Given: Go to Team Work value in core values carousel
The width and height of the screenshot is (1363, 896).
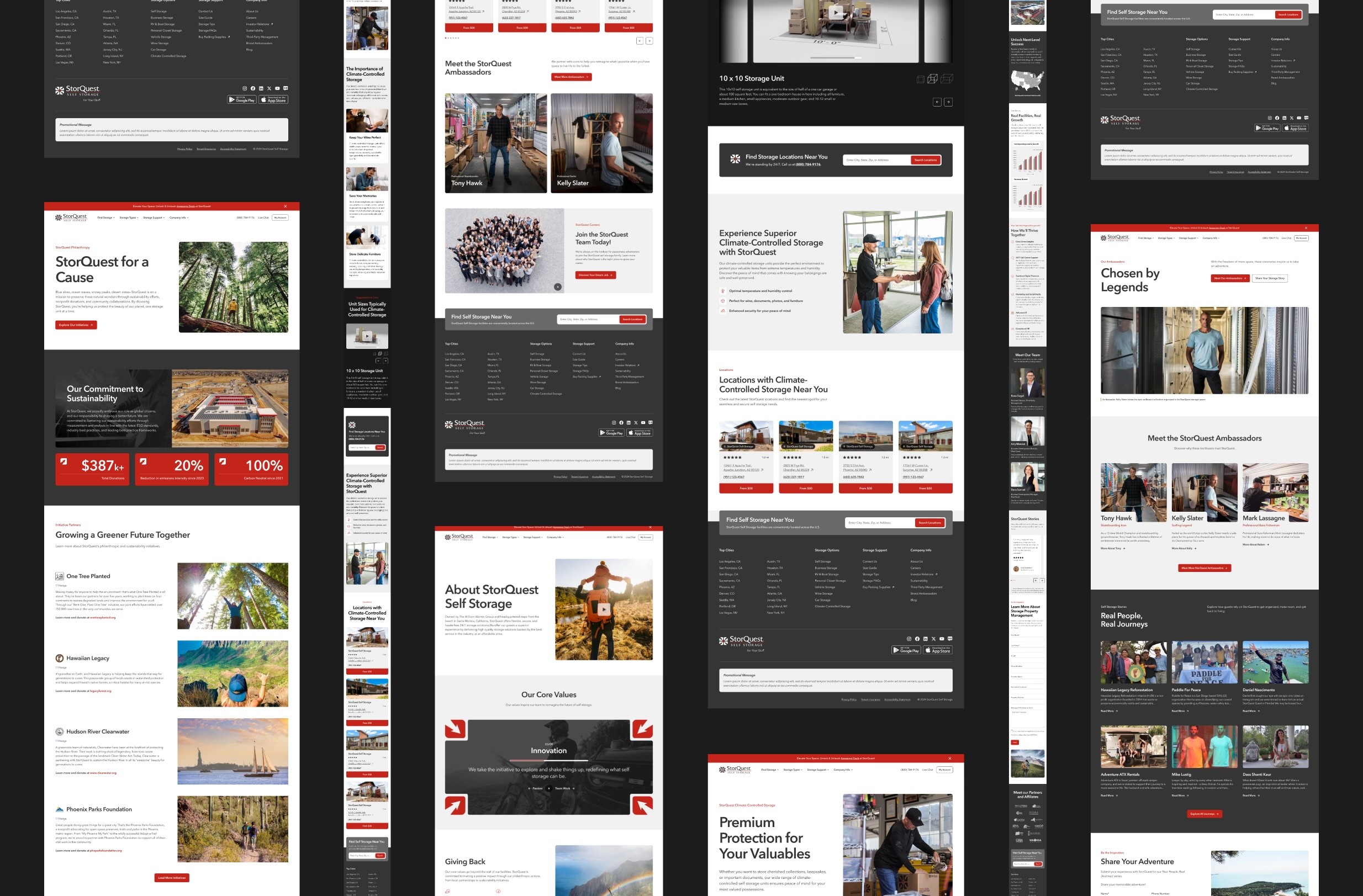Looking at the screenshot, I should coord(564,788).
